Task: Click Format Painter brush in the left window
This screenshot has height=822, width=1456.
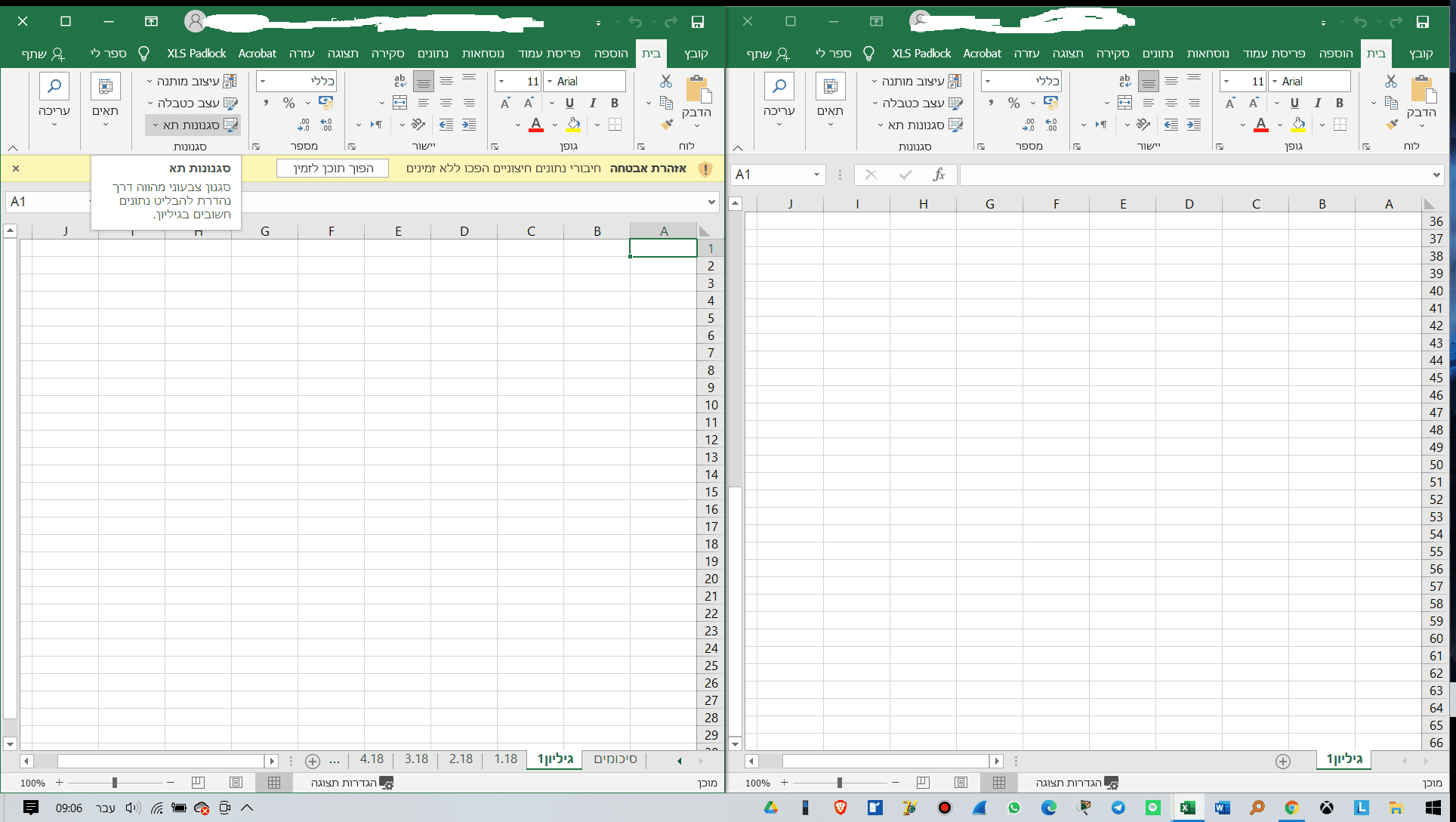Action: point(666,124)
